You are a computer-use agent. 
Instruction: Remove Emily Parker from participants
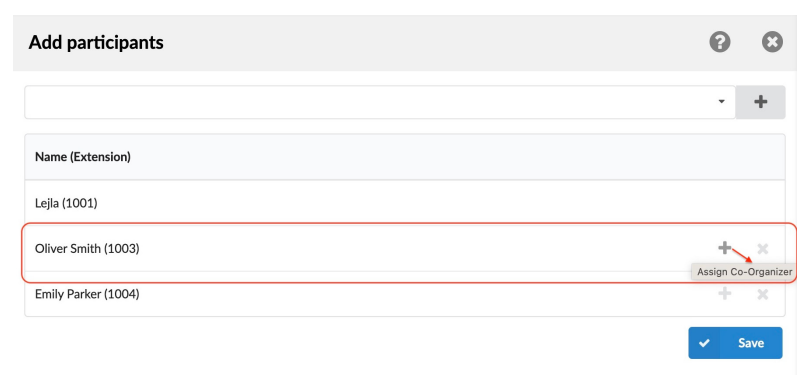(x=763, y=294)
